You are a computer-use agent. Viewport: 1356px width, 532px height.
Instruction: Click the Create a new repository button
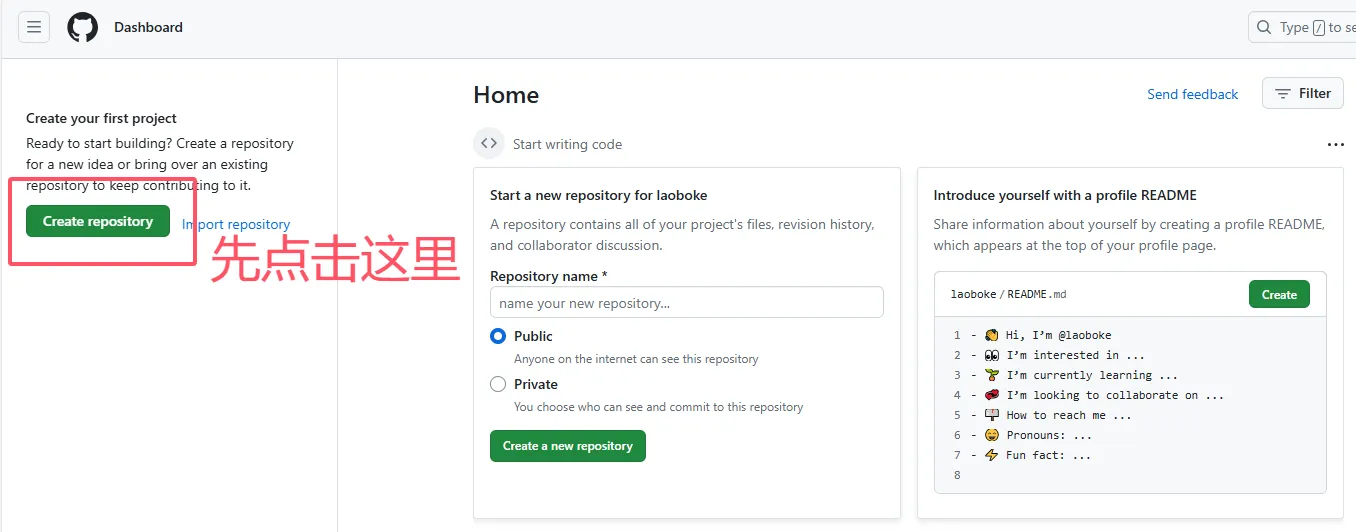point(567,446)
